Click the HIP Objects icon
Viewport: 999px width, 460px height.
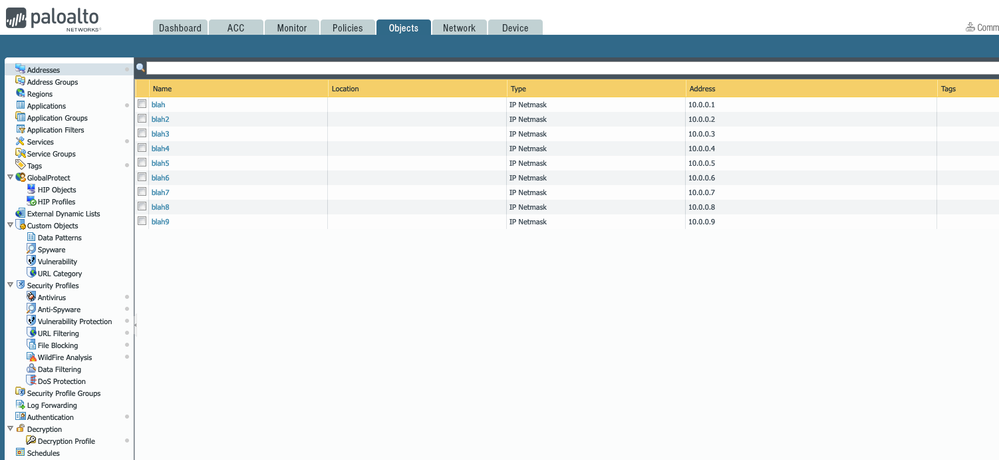31,189
